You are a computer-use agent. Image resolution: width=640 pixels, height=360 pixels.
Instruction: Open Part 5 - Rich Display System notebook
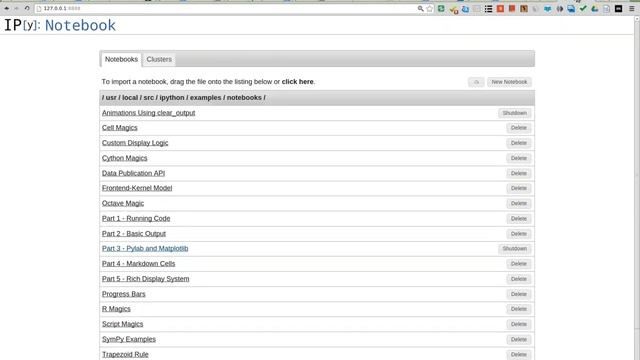tap(146, 279)
